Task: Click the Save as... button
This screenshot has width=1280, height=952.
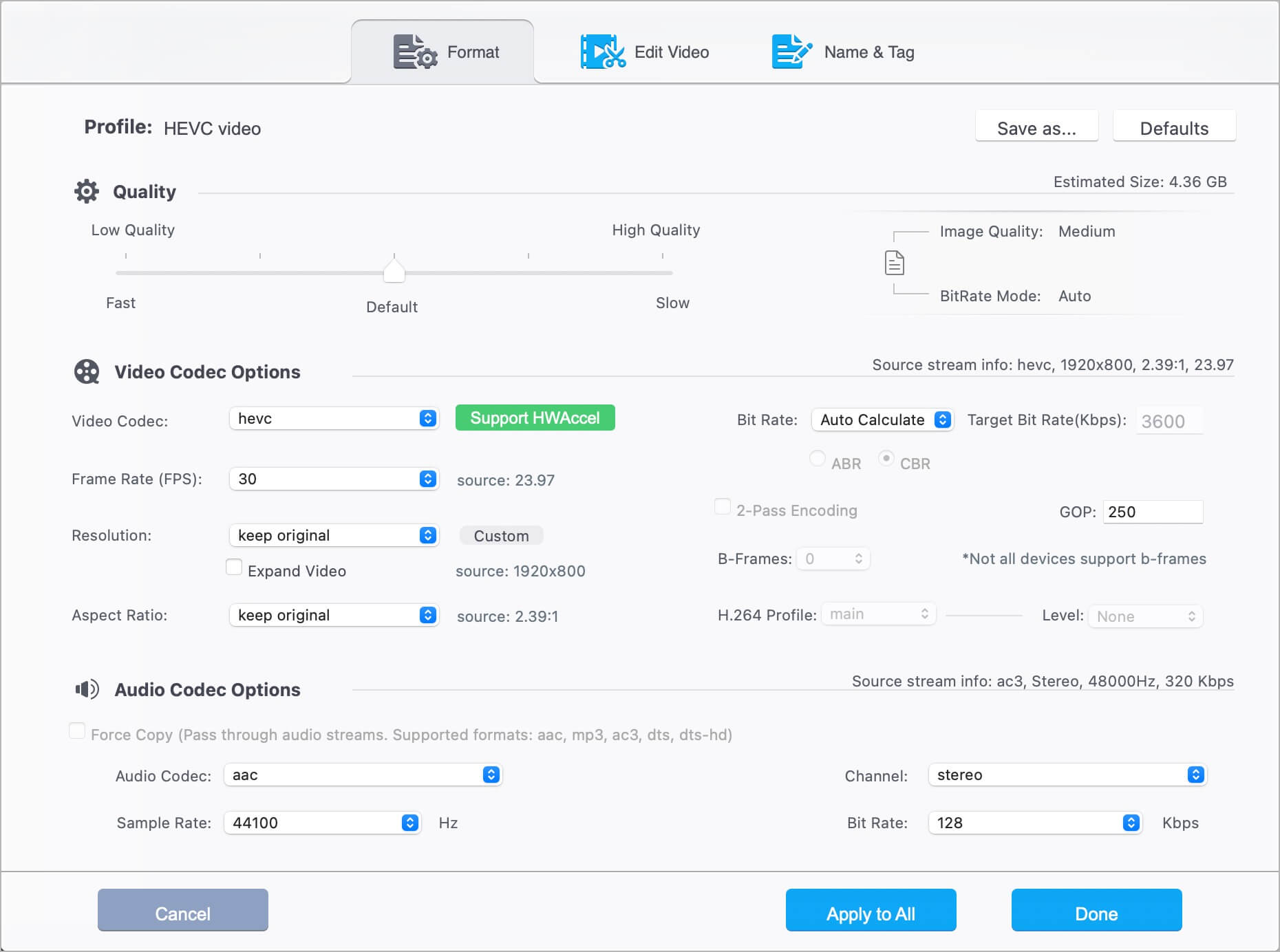Action: click(x=1036, y=129)
